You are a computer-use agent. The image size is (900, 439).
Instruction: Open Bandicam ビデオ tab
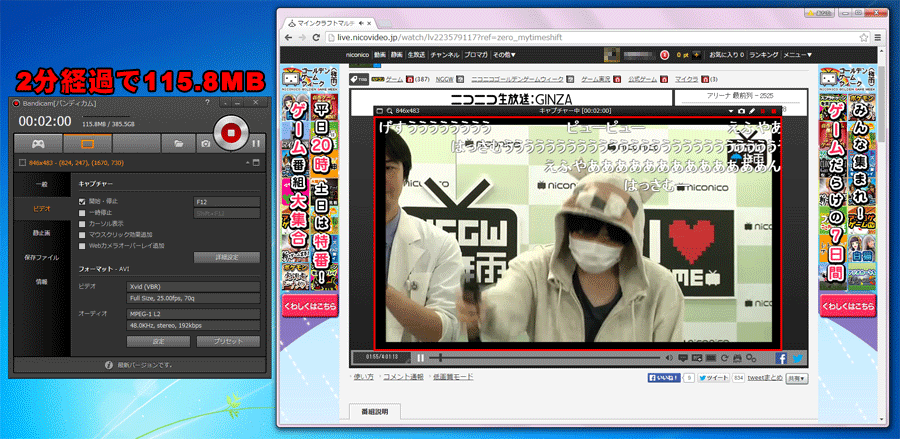42,209
